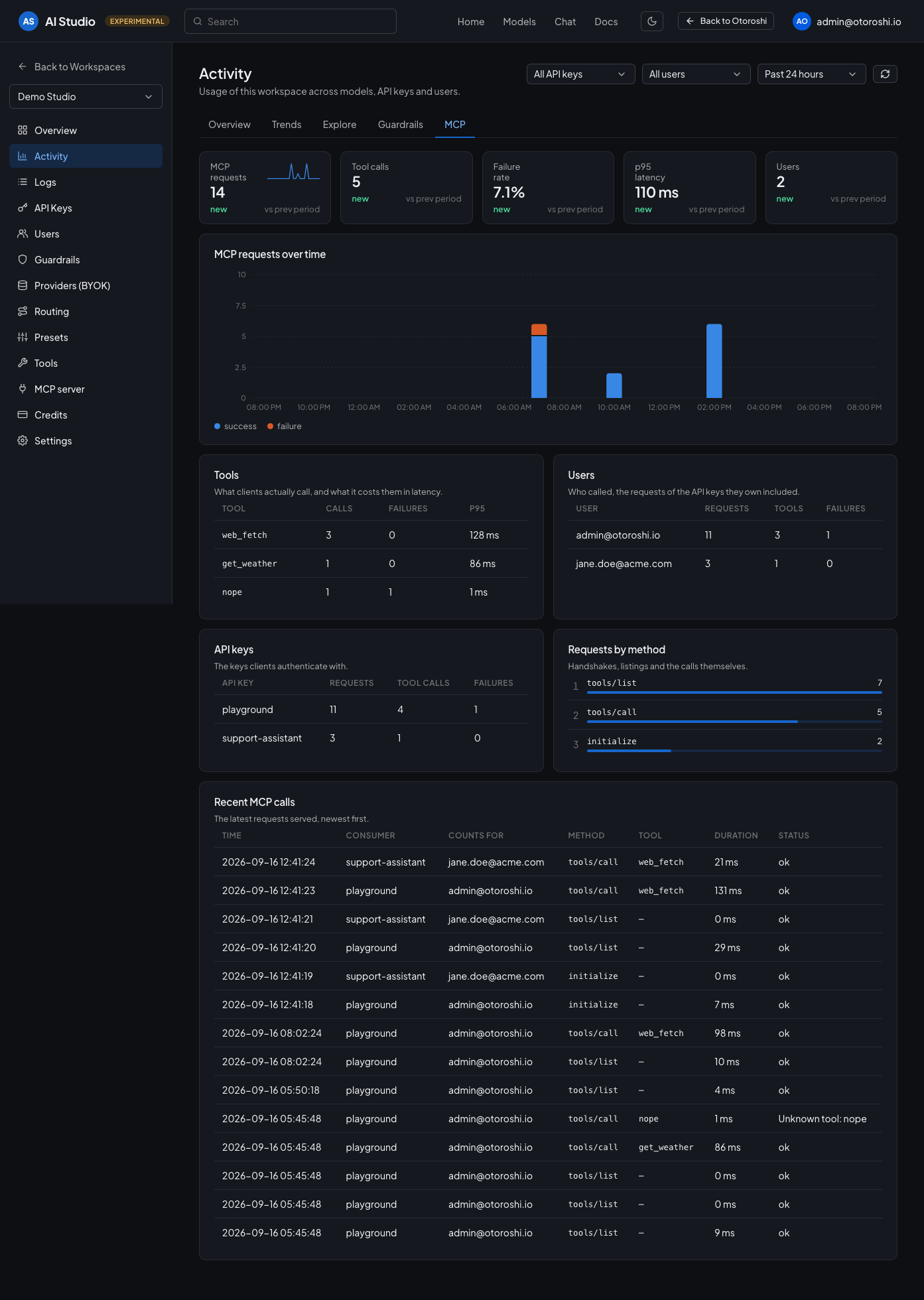Click the initialize progress bar
Screen dimensions: 924x1300
point(734,751)
